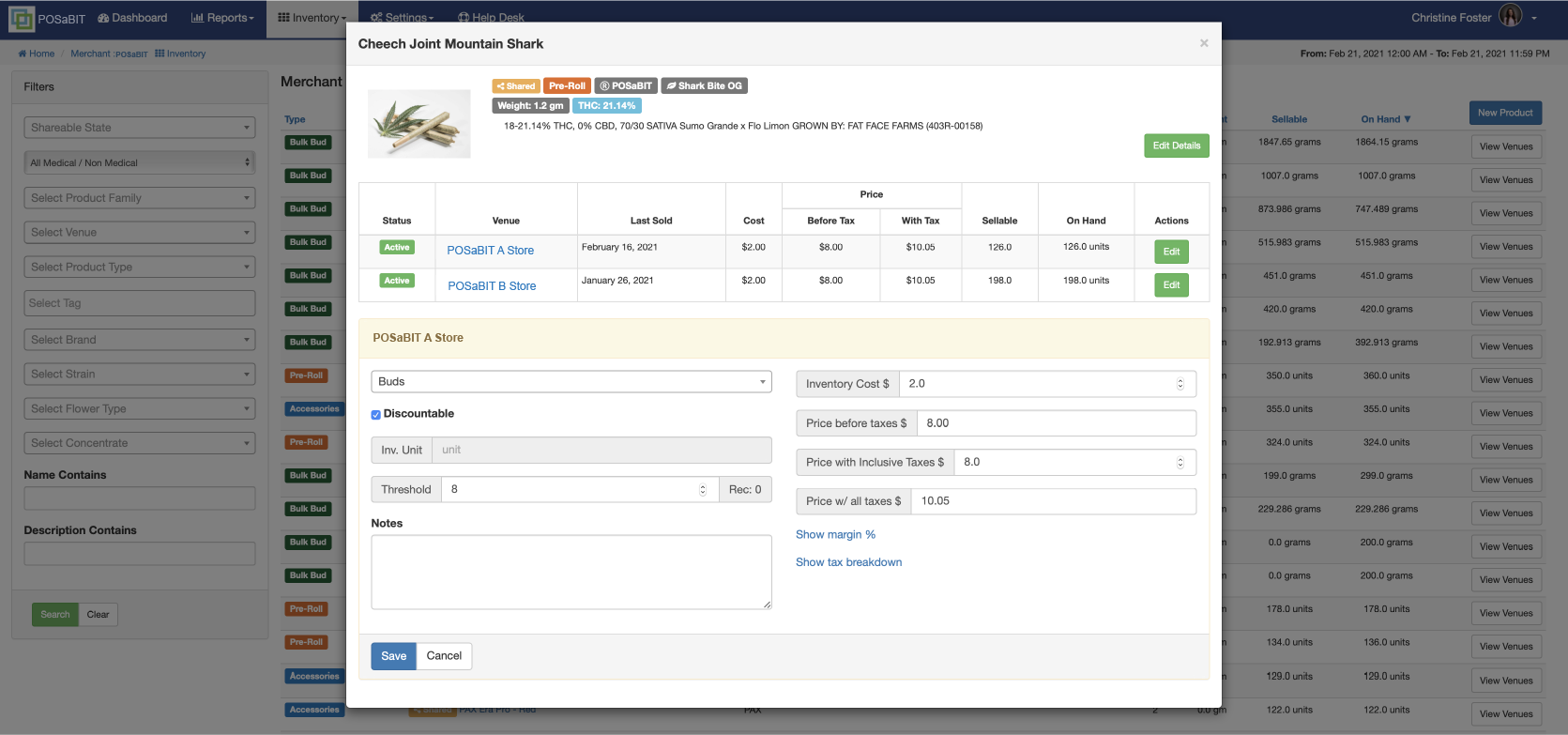Image resolution: width=1568 pixels, height=735 pixels.
Task: Expand Select Product Family dropdown
Action: coord(140,198)
